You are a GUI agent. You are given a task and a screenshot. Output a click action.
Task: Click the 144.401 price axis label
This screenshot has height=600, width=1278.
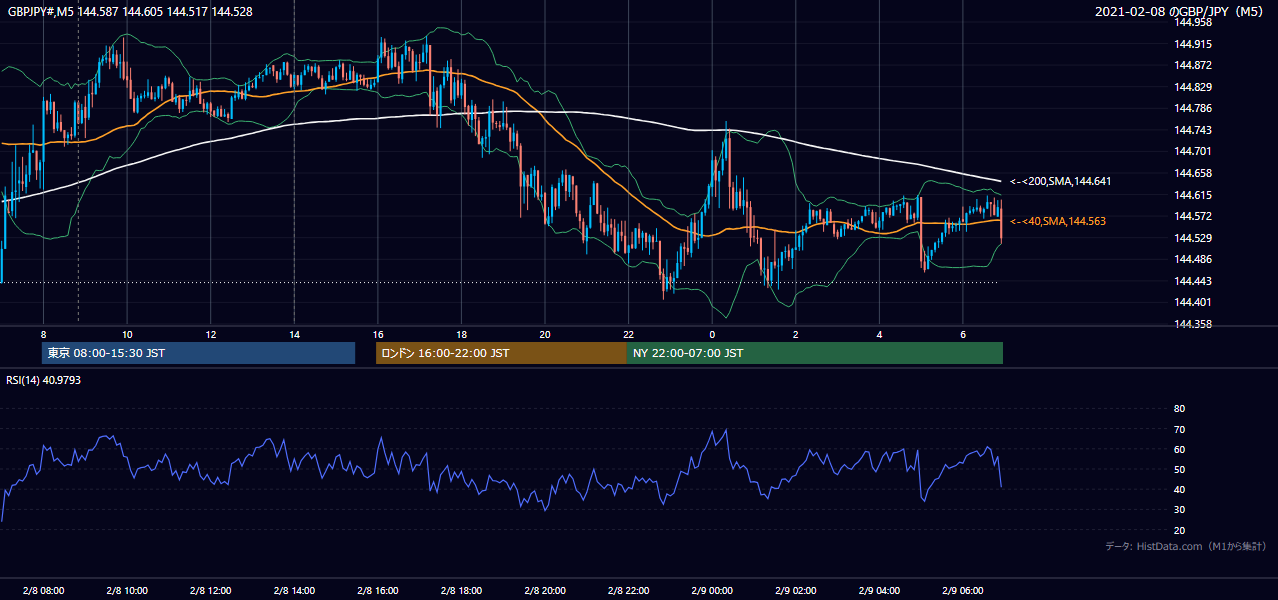1194,303
